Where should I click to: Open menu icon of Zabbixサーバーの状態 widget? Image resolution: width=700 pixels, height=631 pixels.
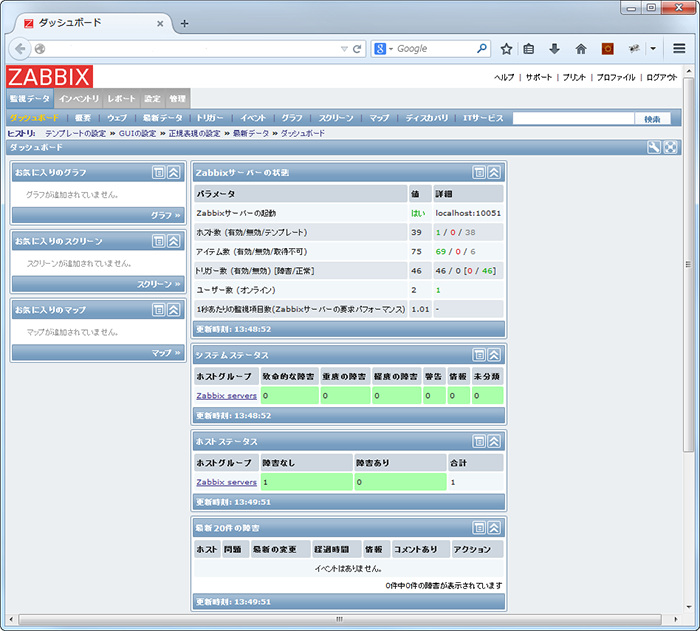point(479,172)
